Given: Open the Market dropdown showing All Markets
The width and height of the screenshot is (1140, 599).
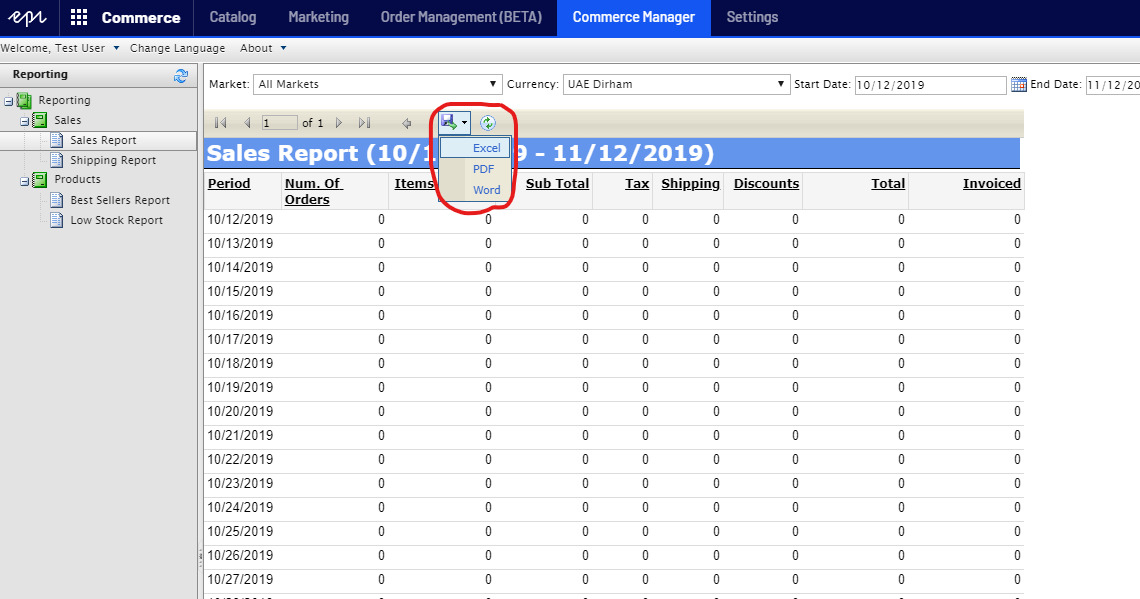Looking at the screenshot, I should [x=377, y=85].
